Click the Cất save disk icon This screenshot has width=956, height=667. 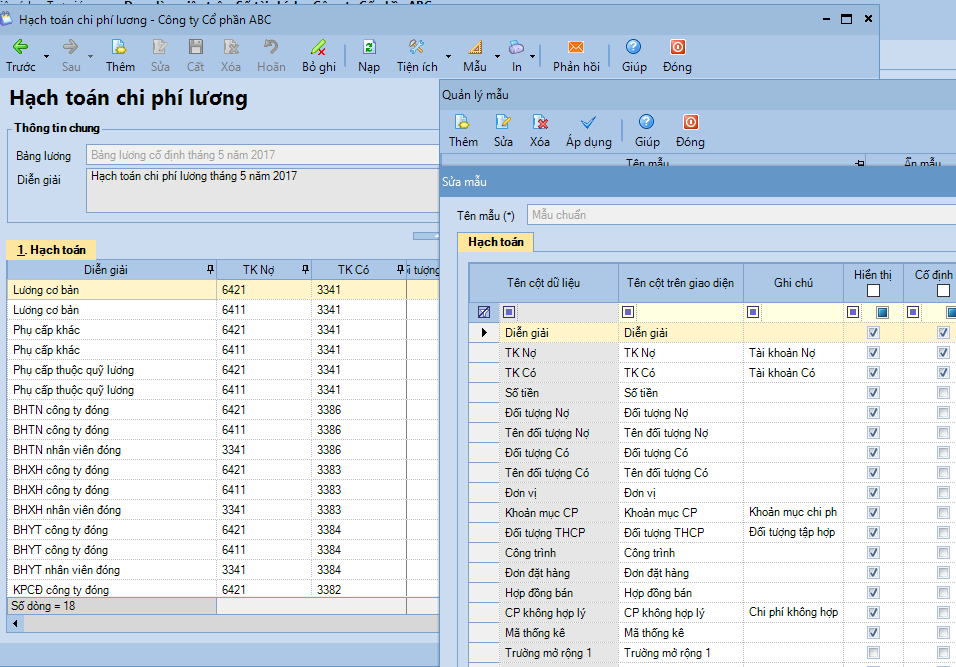195,47
